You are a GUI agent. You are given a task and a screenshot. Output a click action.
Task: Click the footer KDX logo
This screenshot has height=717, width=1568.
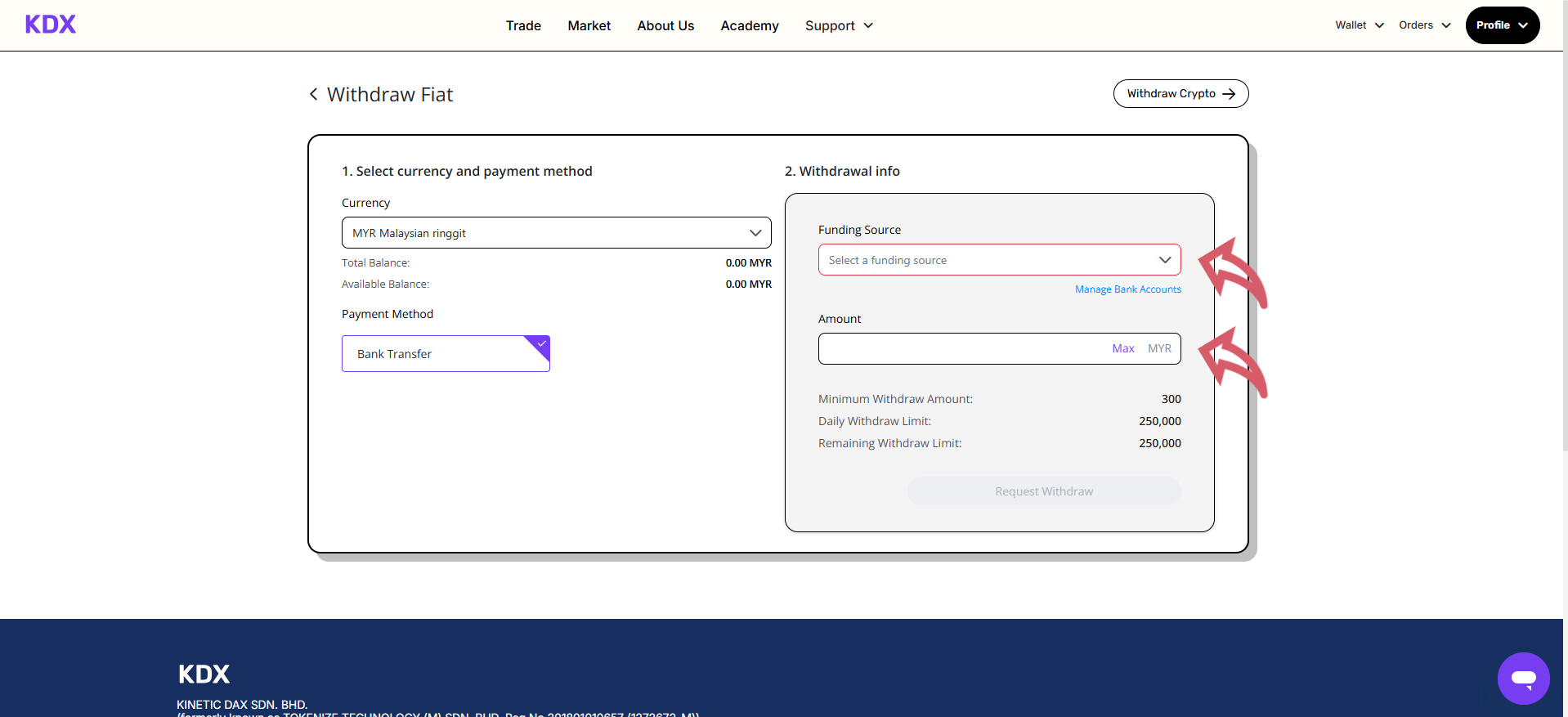pos(204,674)
